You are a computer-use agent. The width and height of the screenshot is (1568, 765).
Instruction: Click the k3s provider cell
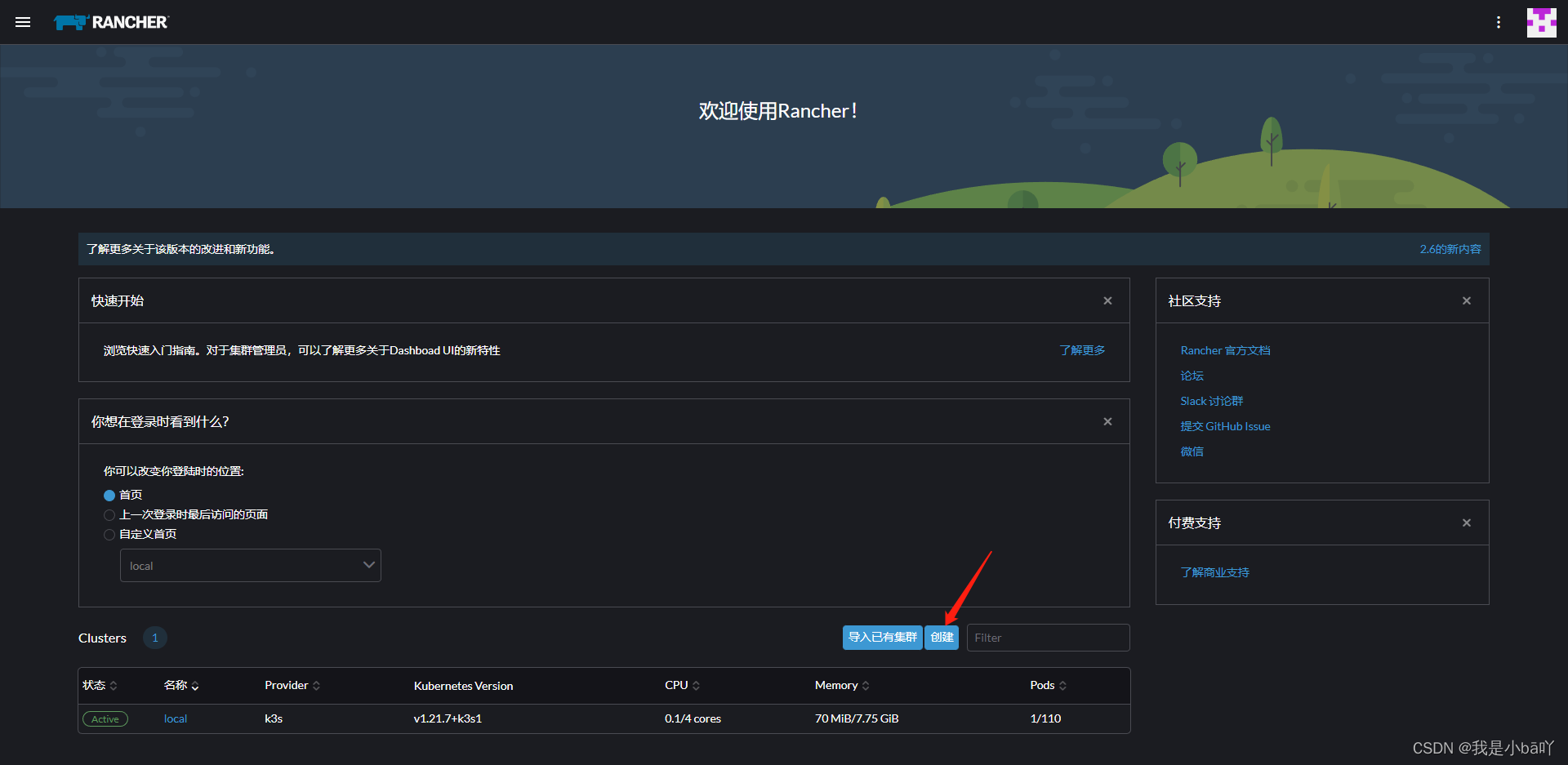tap(274, 718)
